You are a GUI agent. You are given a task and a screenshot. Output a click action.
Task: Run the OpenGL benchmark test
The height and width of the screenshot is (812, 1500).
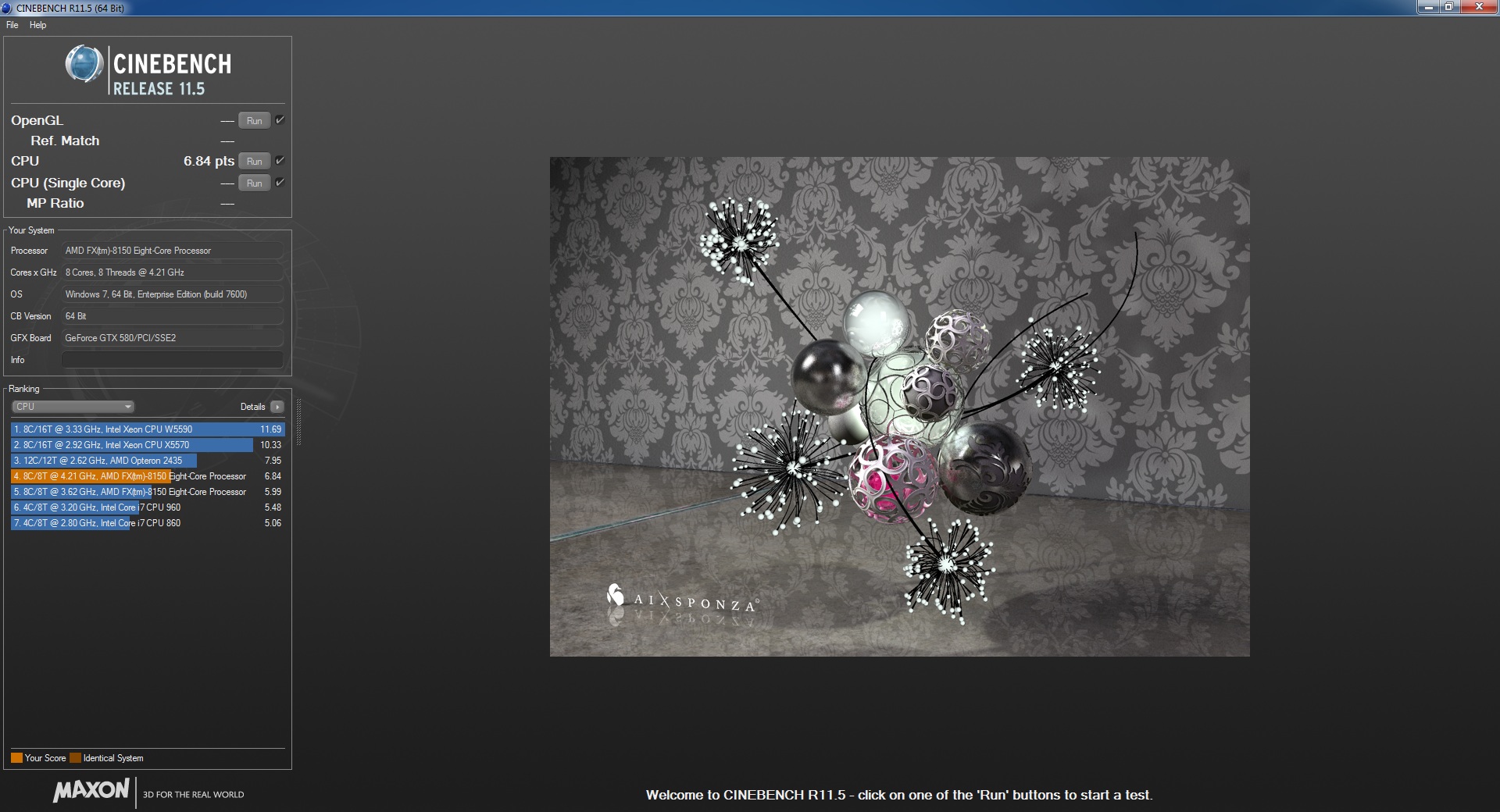[254, 120]
